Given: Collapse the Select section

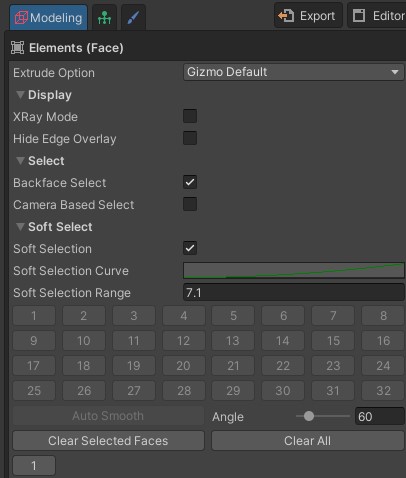Looking at the screenshot, I should click(x=20, y=161).
